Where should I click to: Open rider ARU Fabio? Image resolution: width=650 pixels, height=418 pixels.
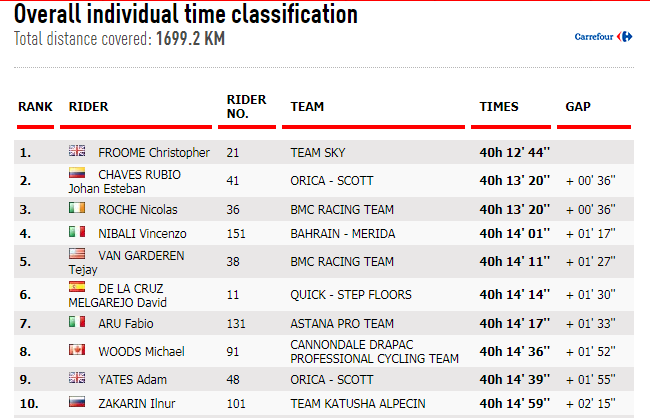tap(126, 323)
